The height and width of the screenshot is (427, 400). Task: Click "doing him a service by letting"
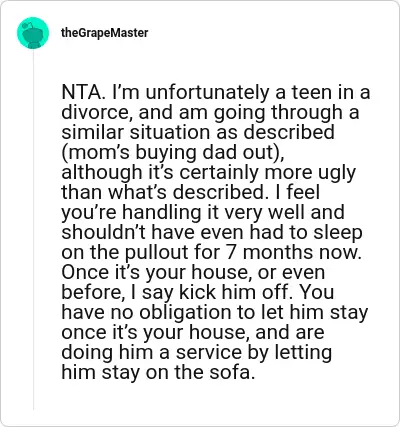197,353
